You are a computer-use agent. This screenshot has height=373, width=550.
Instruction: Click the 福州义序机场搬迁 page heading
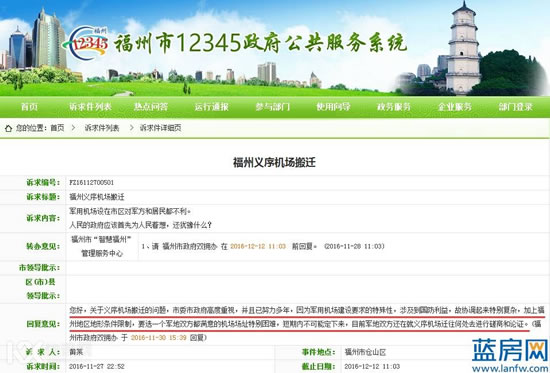[x=274, y=162]
